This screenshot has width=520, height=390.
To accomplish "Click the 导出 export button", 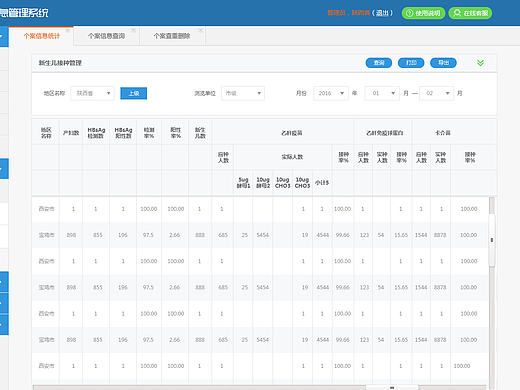I will coord(443,63).
